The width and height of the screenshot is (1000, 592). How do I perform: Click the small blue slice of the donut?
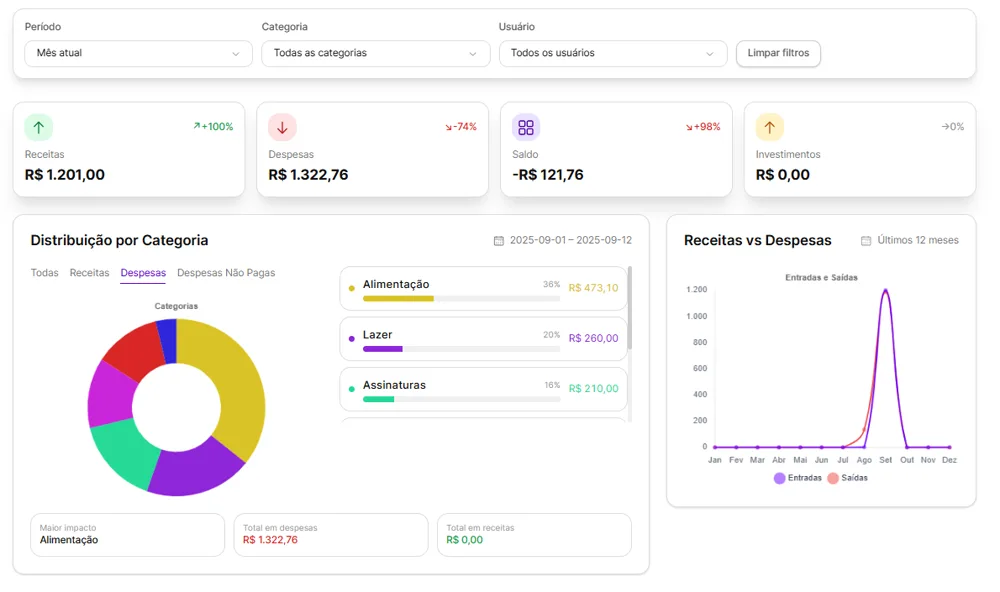tap(168, 340)
